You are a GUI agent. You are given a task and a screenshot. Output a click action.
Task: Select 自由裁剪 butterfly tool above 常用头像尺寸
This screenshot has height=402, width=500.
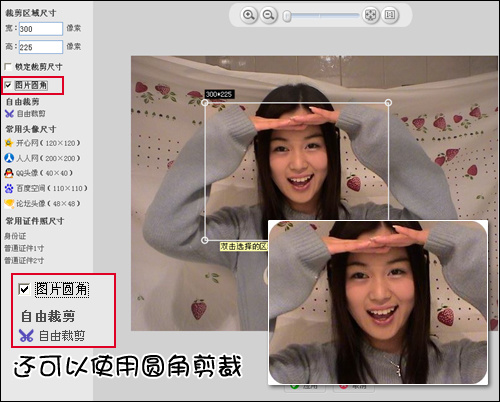tap(25, 114)
